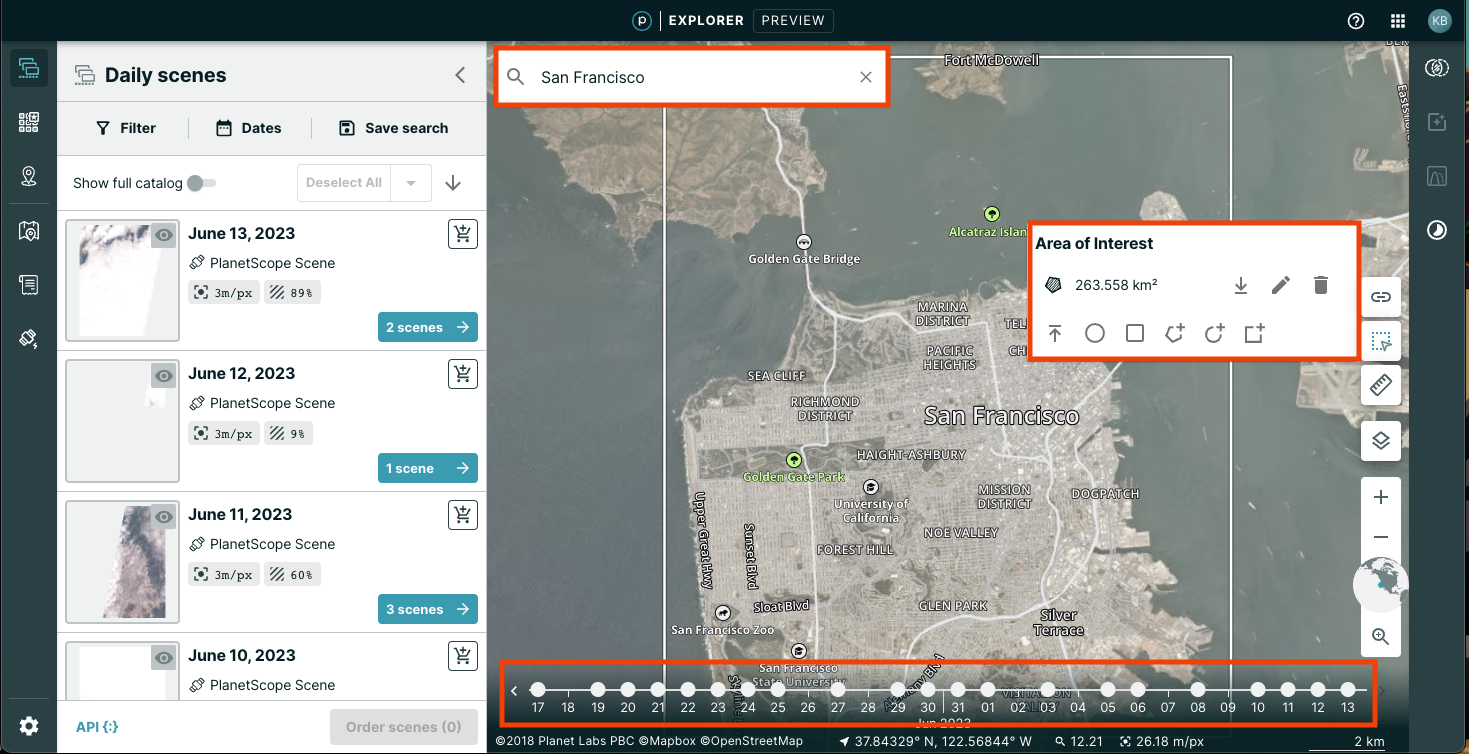Click the Planet logo in header

pos(642,20)
